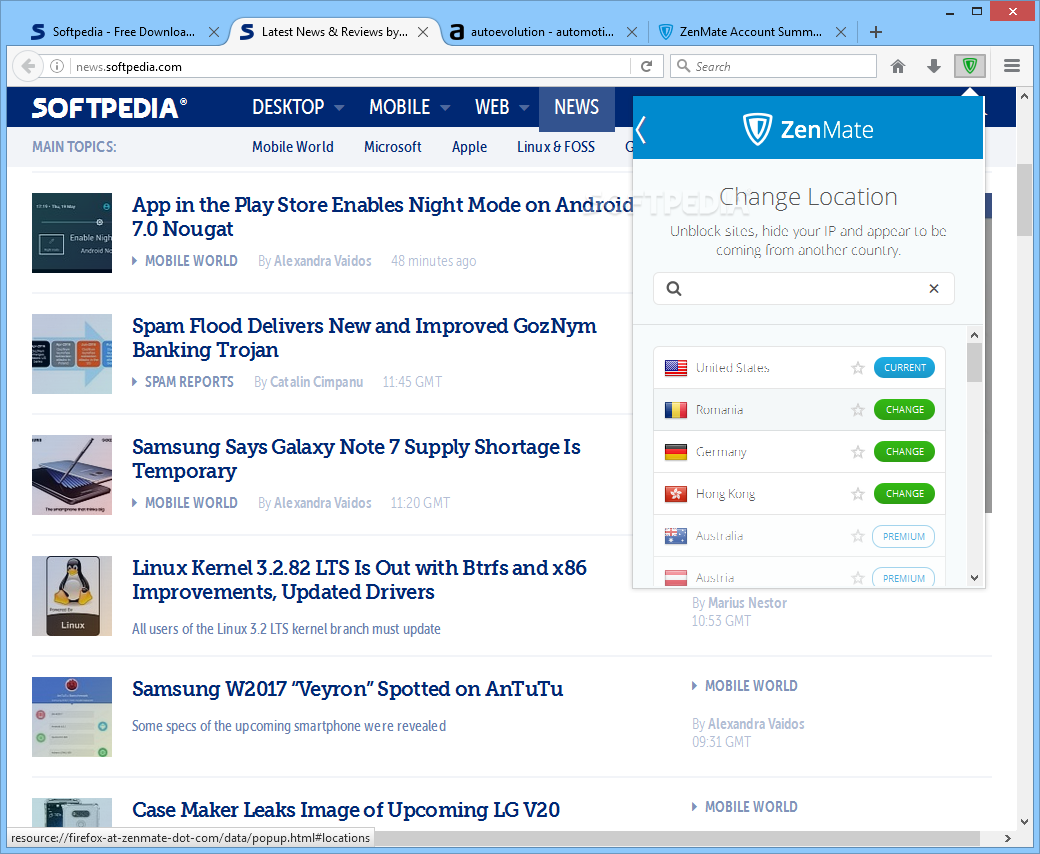1040x854 pixels.
Task: Open the Firefox downloads arrow icon
Action: pos(934,66)
